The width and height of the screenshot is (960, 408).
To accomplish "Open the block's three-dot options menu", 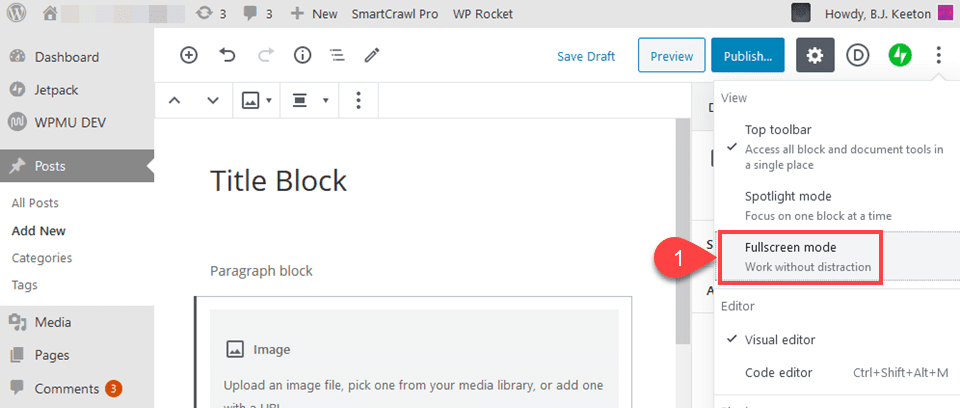I will (359, 100).
